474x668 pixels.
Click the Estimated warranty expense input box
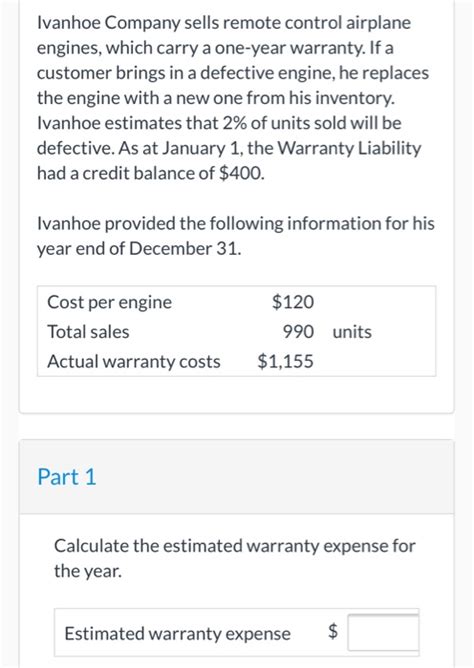383,632
